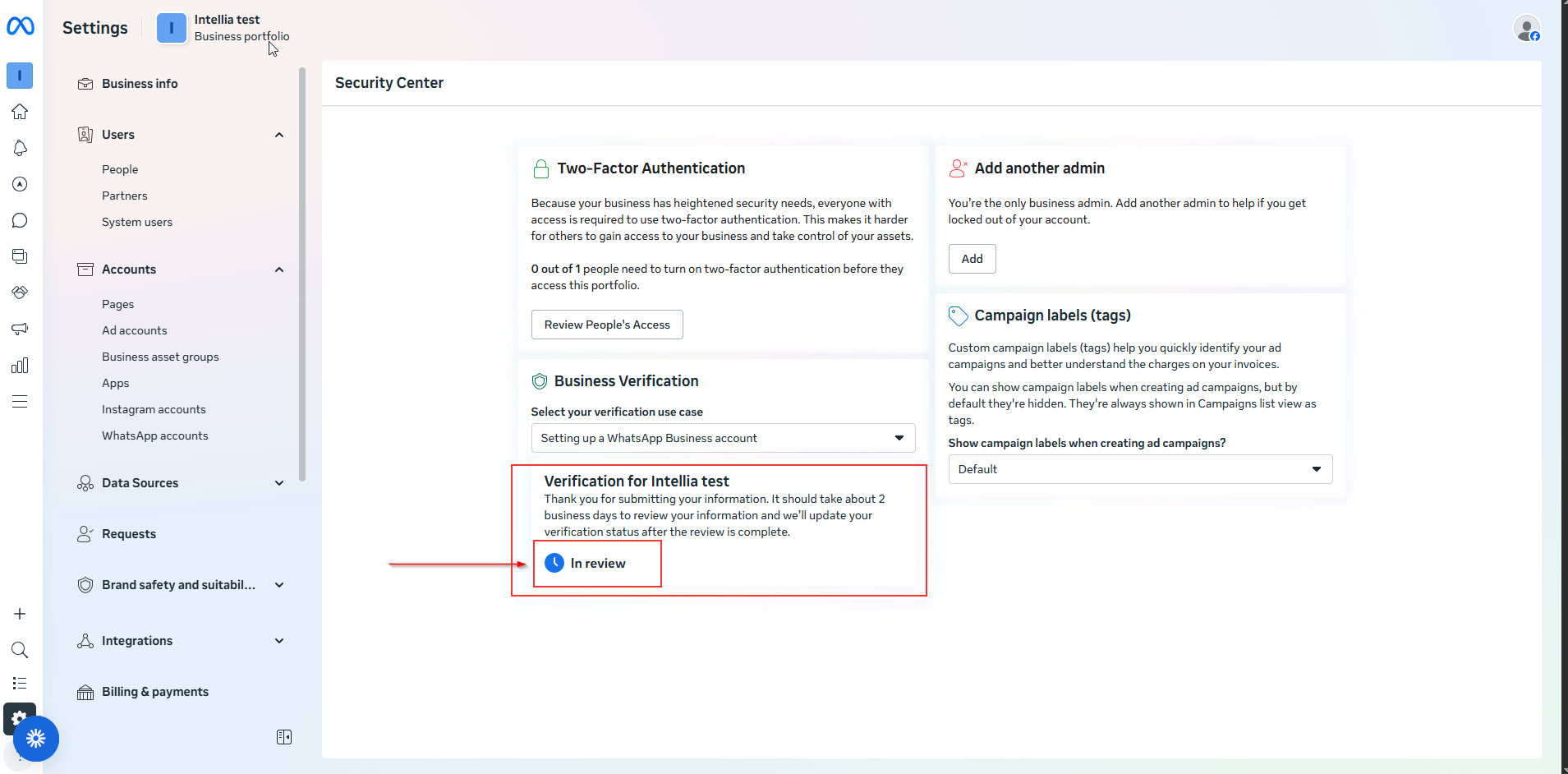Viewport: 1568px width, 774px height.
Task: Open the bar chart insights icon
Action: (x=20, y=365)
